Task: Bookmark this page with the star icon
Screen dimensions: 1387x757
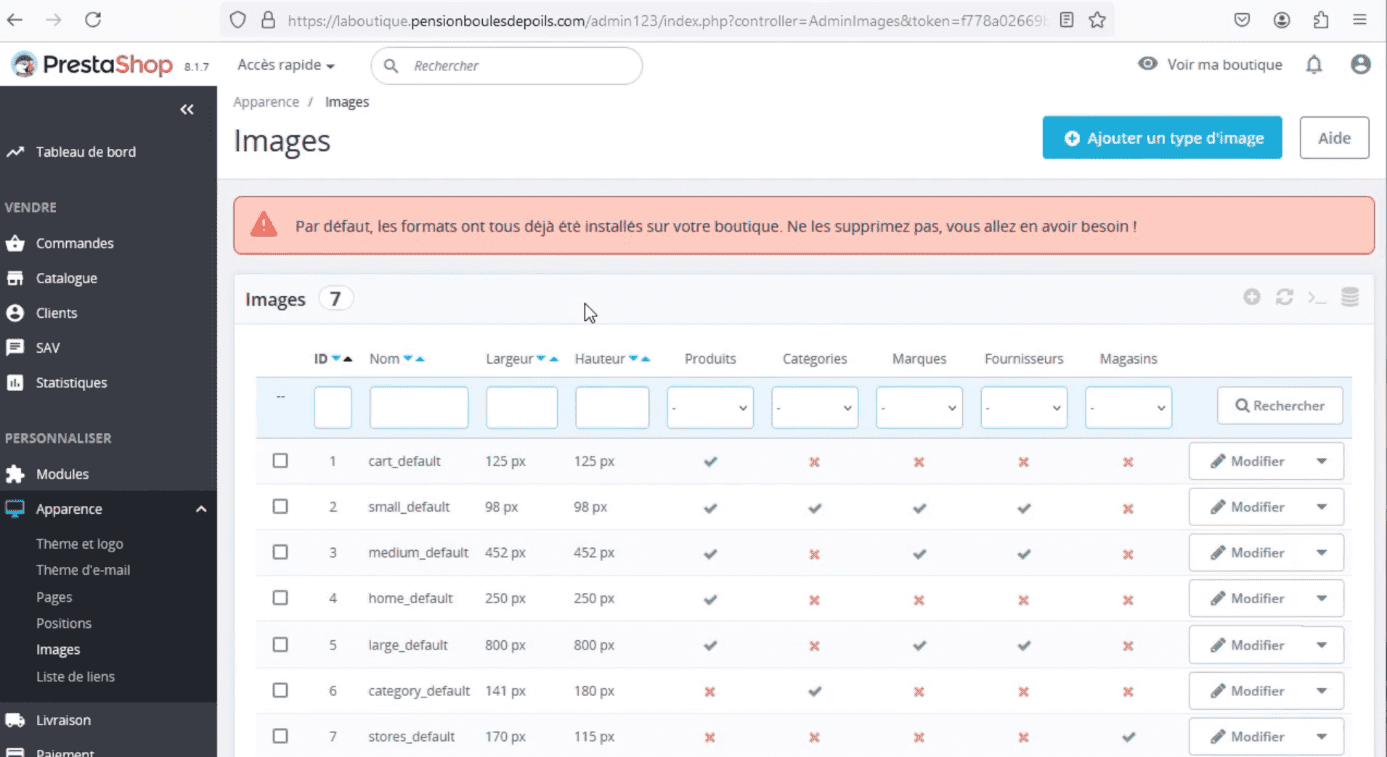Action: [1097, 19]
